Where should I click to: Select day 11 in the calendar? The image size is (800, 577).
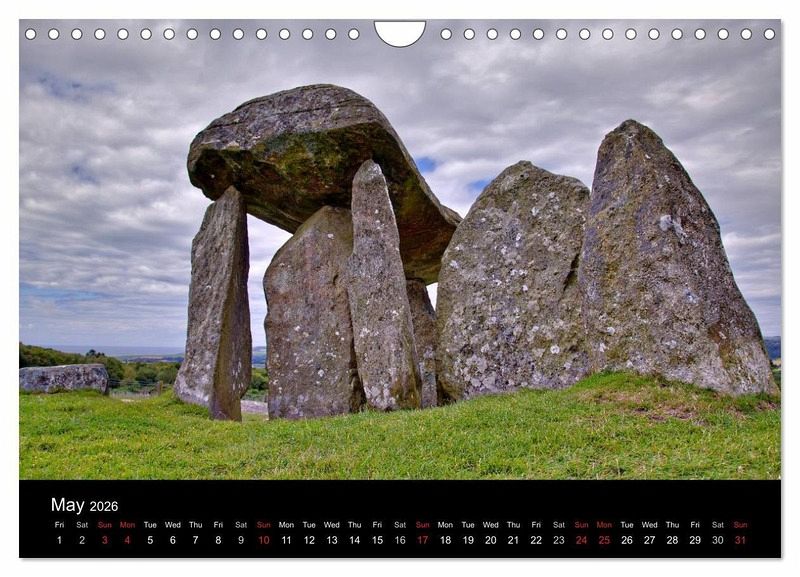pyautogui.click(x=286, y=540)
